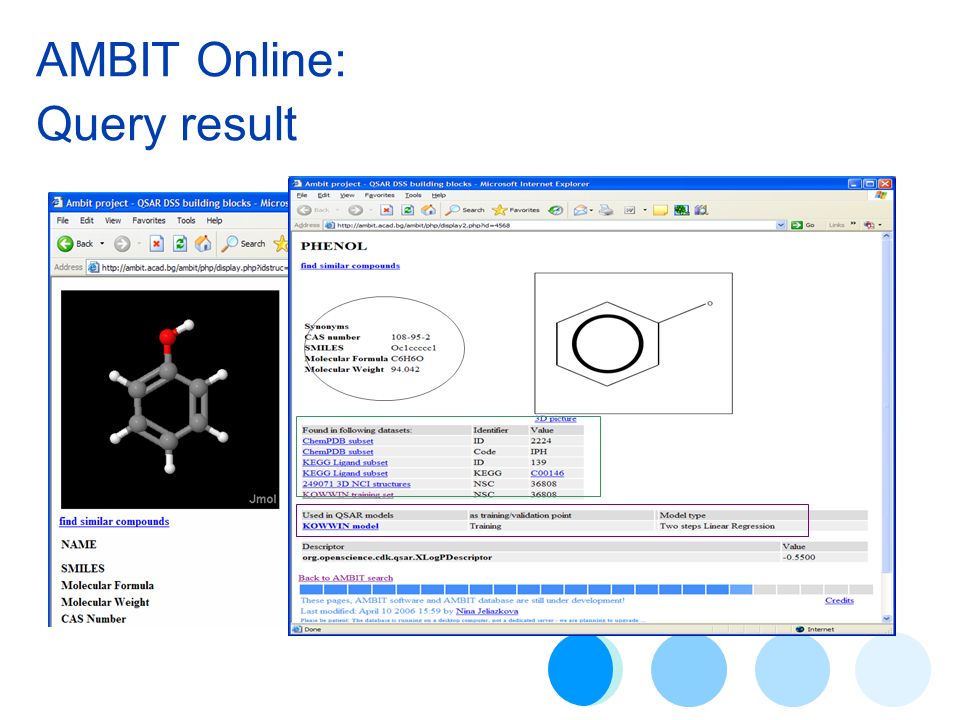Click the Research binoculars toolbar icon
Image resolution: width=960 pixels, height=720 pixels.
tap(702, 210)
